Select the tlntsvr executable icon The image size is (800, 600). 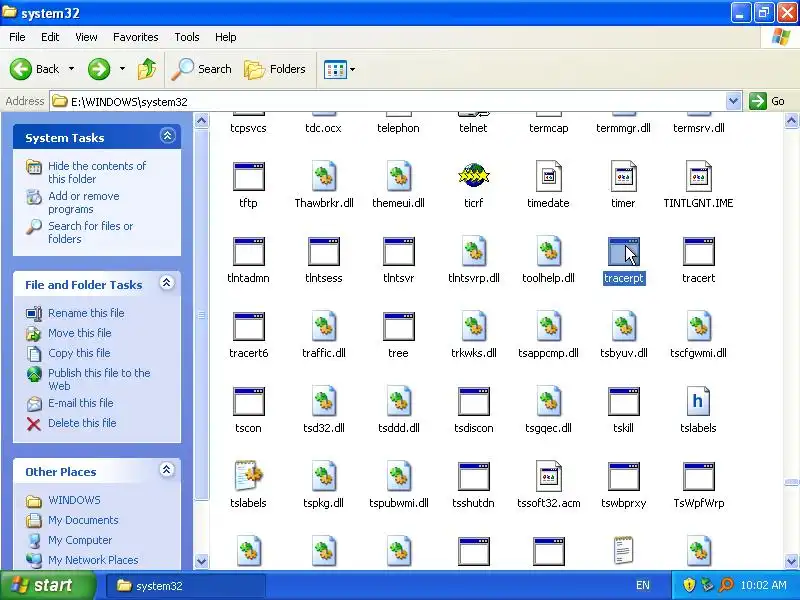pos(399,252)
